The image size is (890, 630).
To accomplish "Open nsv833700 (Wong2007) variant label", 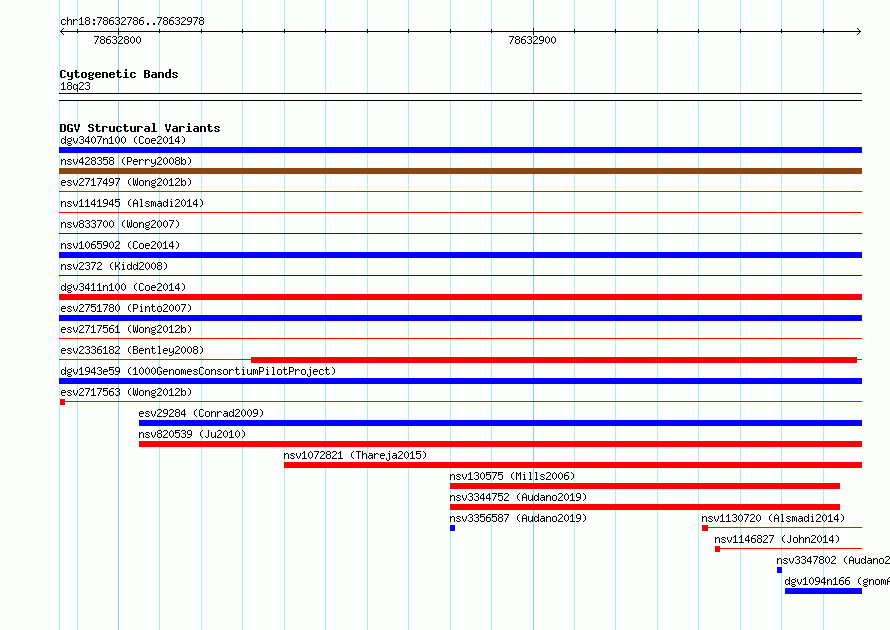I will coord(120,224).
